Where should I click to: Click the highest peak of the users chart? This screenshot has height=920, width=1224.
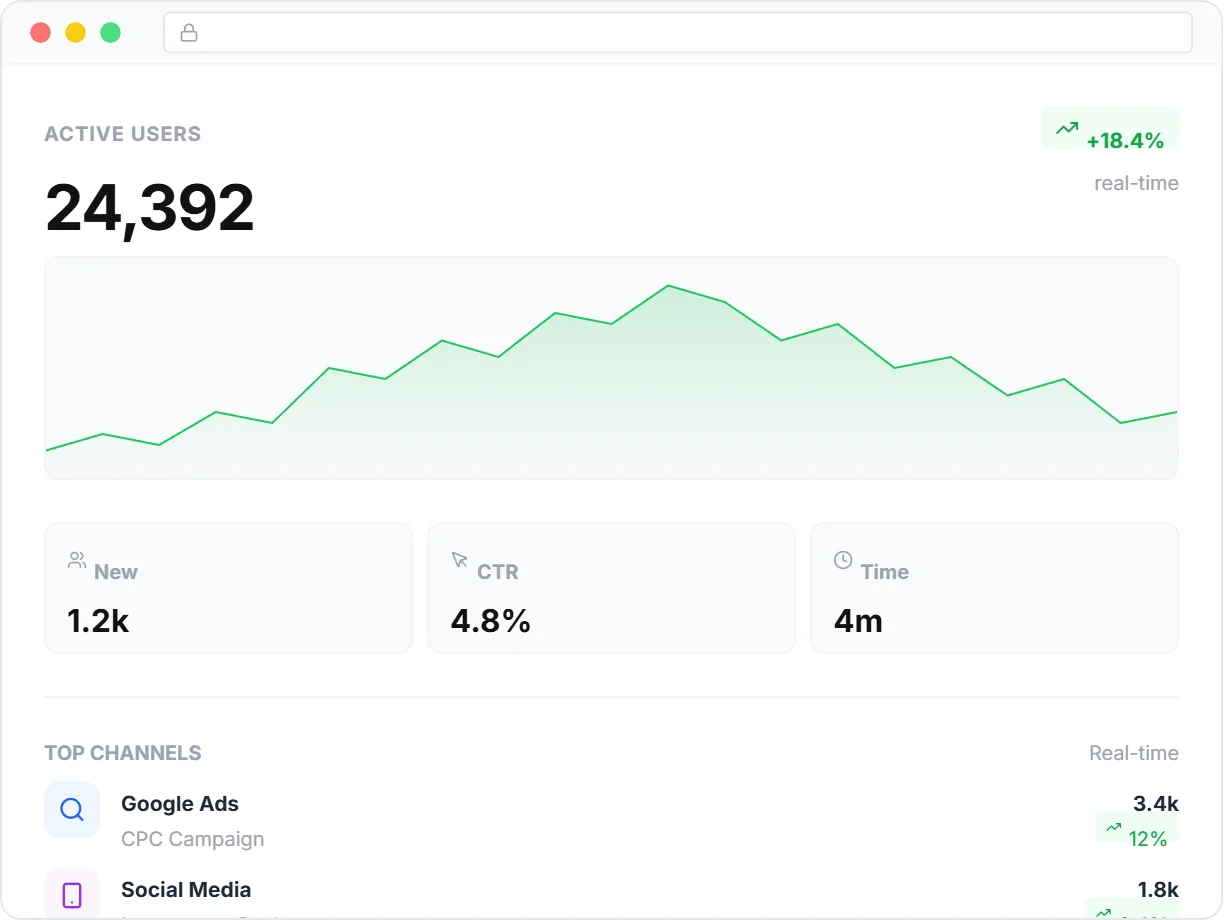(x=668, y=286)
